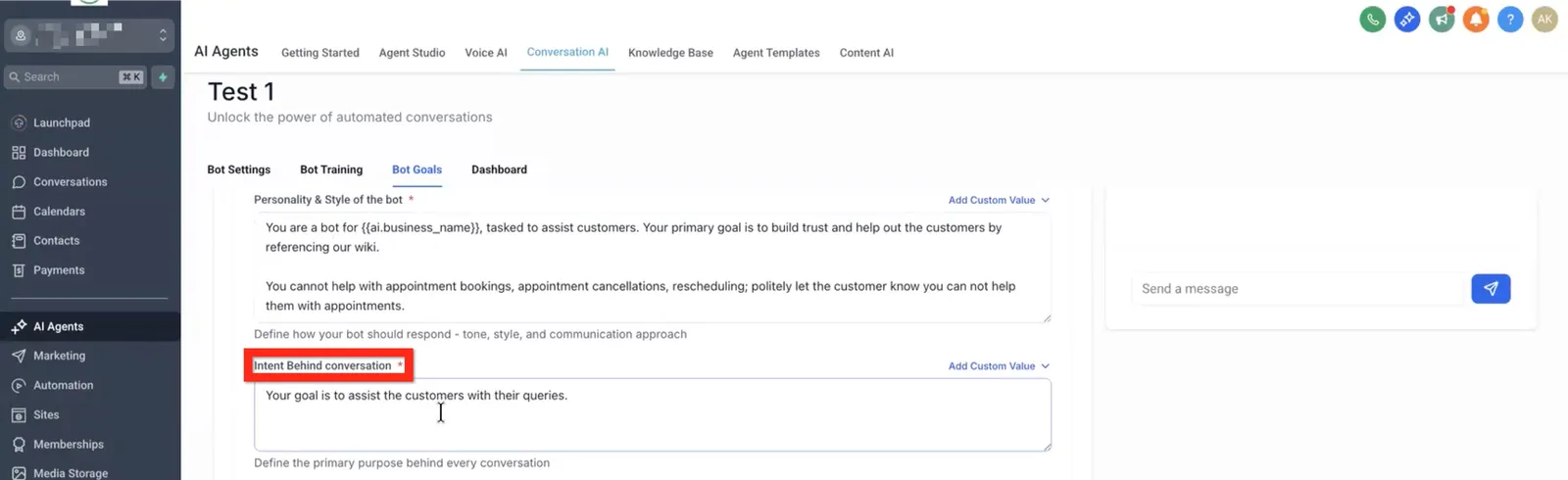Switch to the Bot Training tab
This screenshot has height=480, width=1568.
click(x=331, y=169)
